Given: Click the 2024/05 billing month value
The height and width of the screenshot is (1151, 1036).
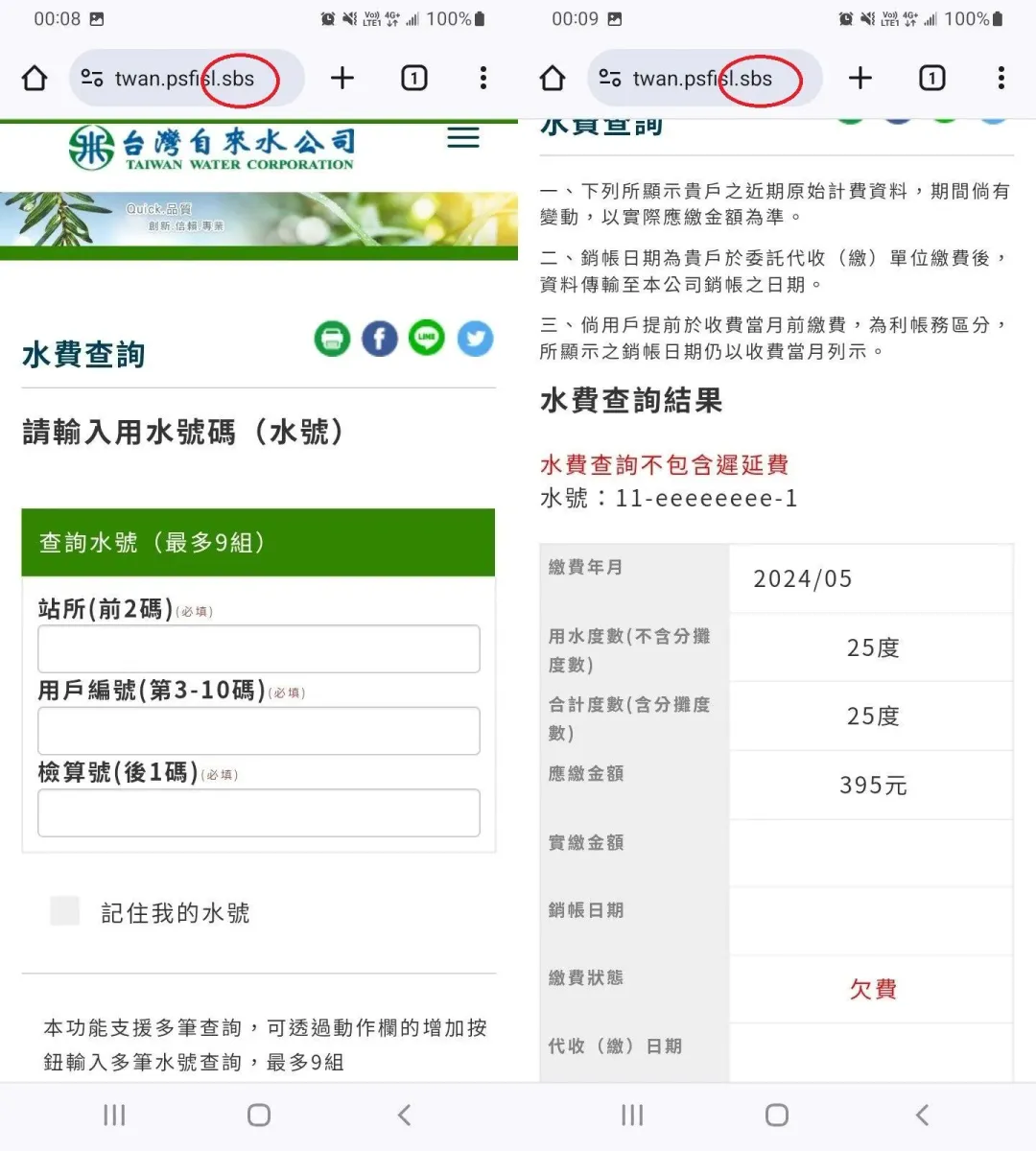Looking at the screenshot, I should pos(803,578).
